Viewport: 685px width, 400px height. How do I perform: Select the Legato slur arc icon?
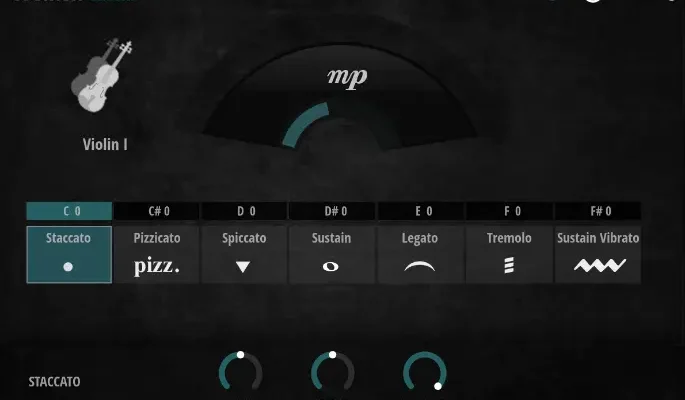[420, 267]
